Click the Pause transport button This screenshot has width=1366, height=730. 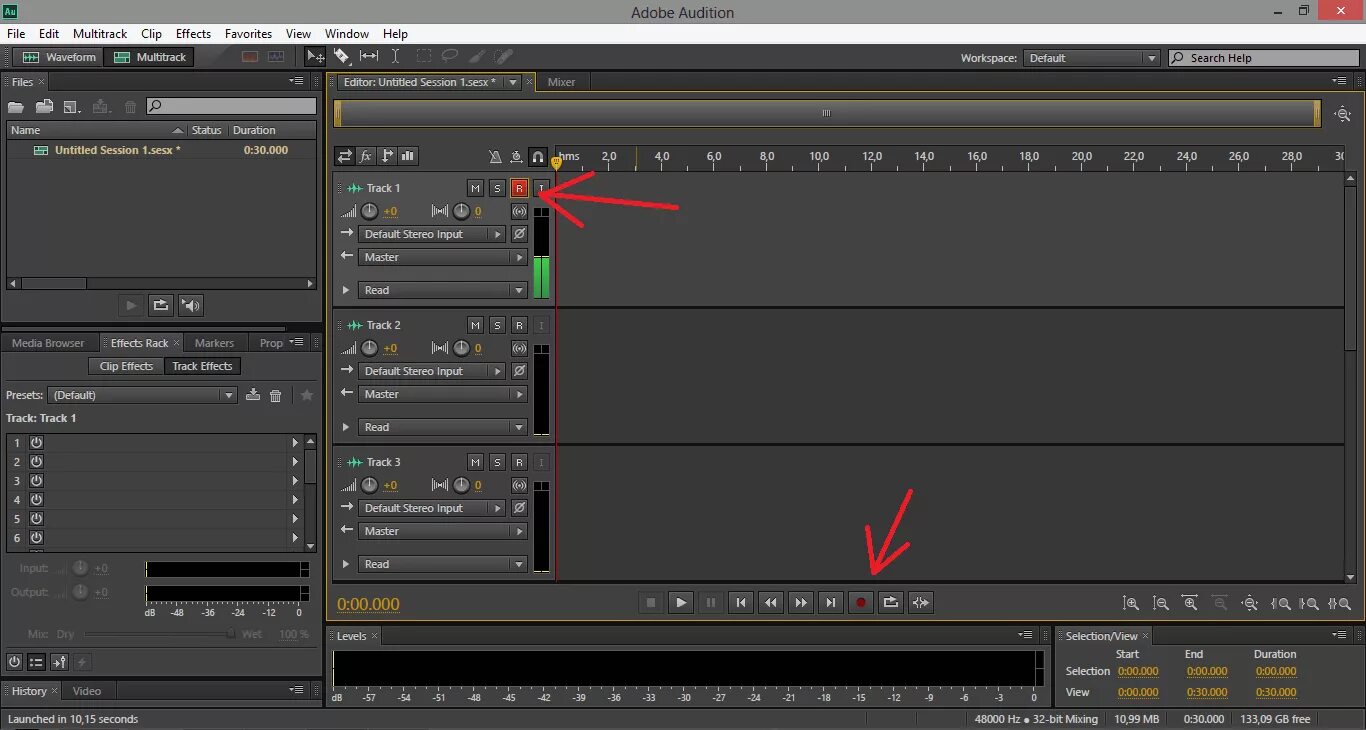711,602
